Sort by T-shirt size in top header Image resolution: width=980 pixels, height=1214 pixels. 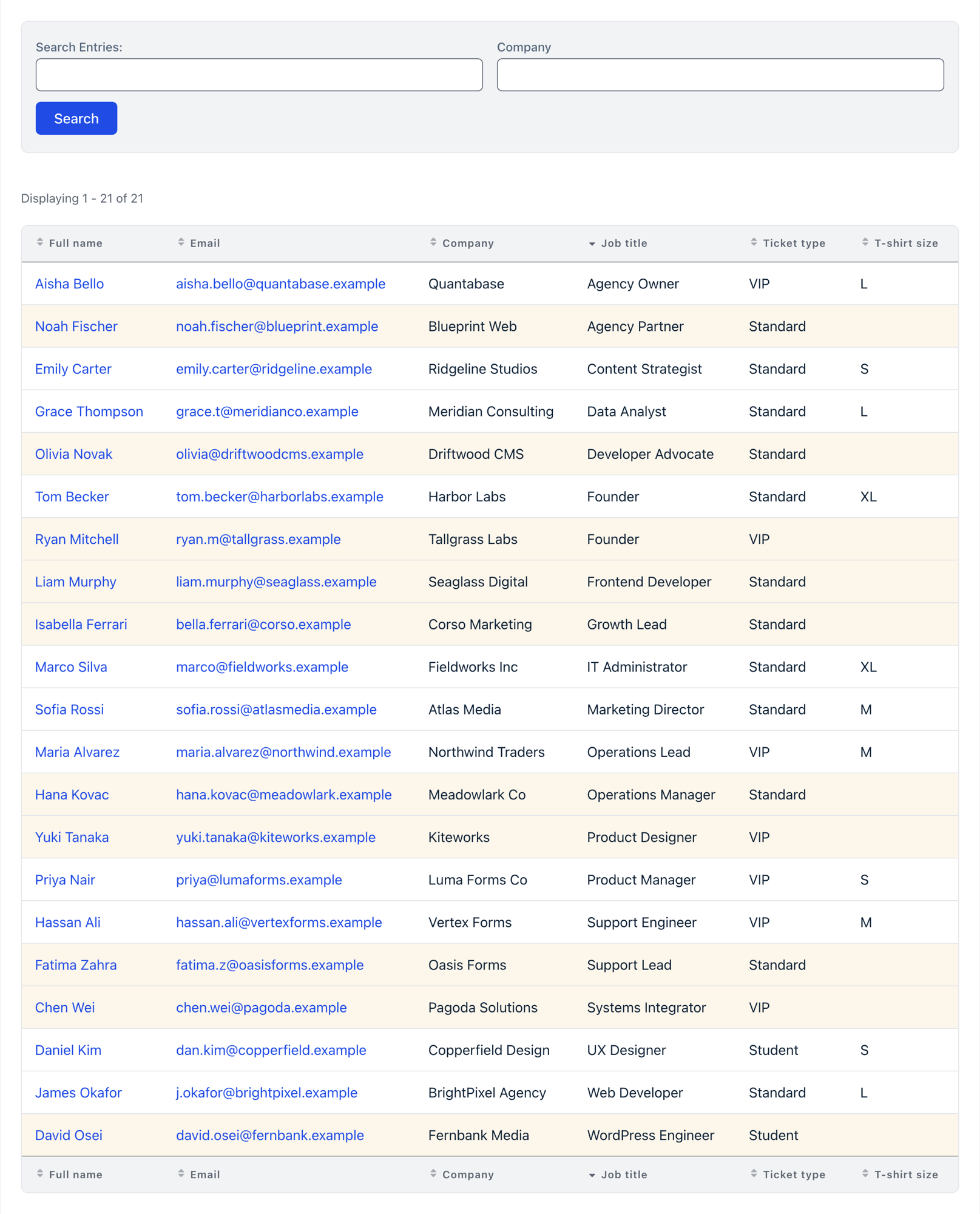pyautogui.click(x=900, y=243)
